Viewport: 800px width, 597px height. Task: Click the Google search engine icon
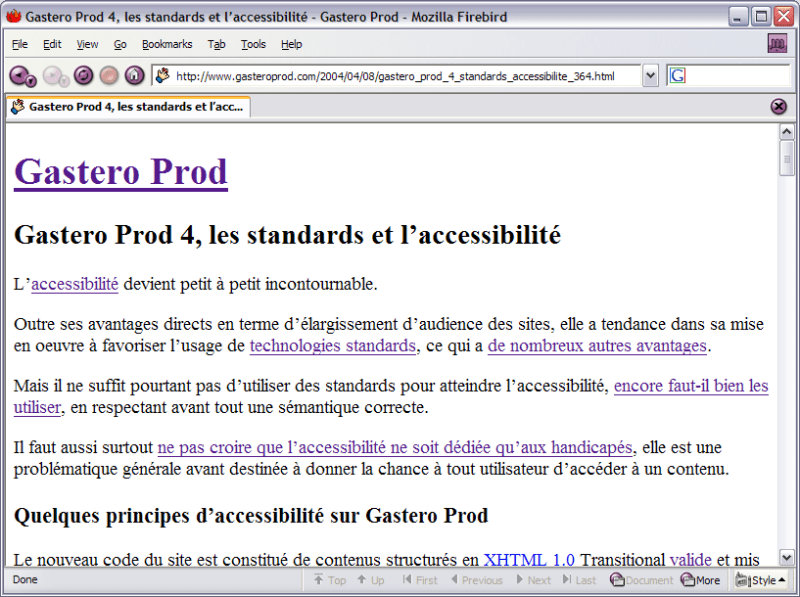tap(678, 76)
